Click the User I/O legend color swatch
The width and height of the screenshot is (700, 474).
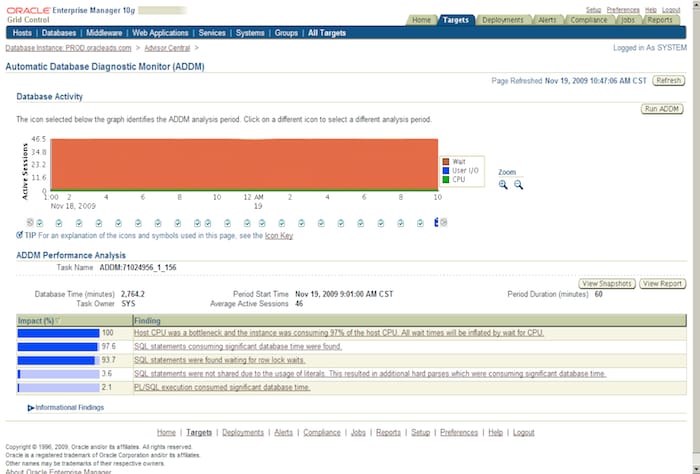[446, 170]
